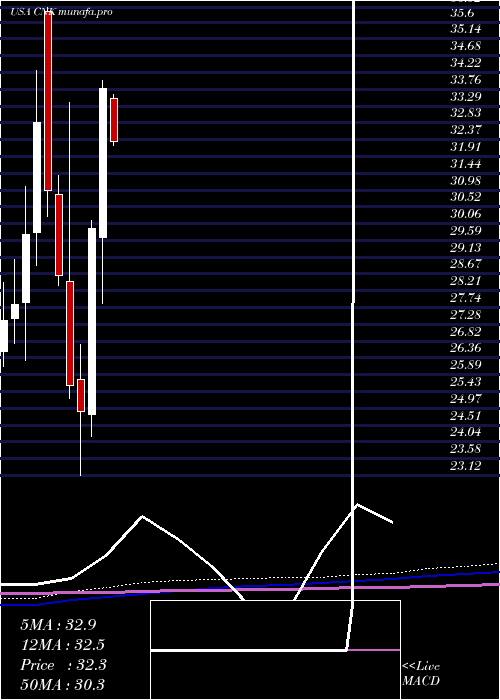Image resolution: width=500 pixels, height=700 pixels.
Task: Click the Price : 32.3 readout
Action: point(63,665)
